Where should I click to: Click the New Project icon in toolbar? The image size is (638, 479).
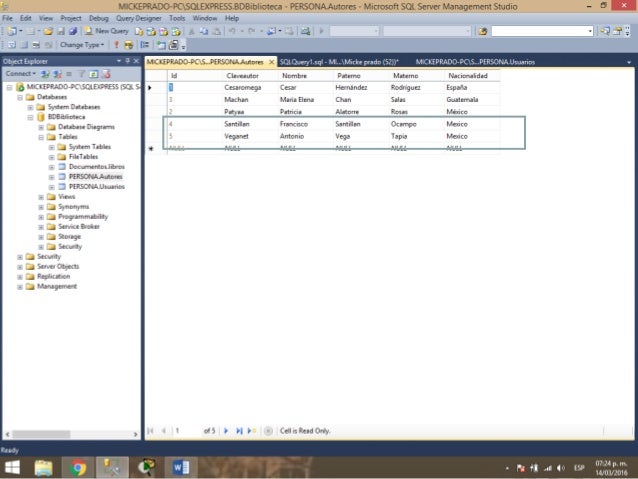tap(12, 31)
